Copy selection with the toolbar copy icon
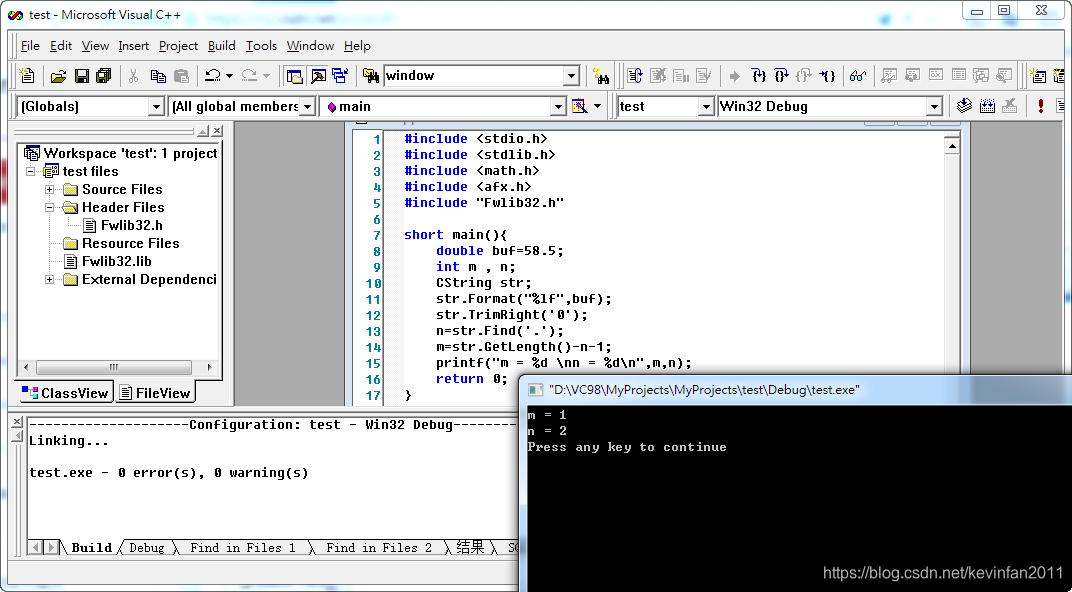The height and width of the screenshot is (592, 1072). point(158,76)
